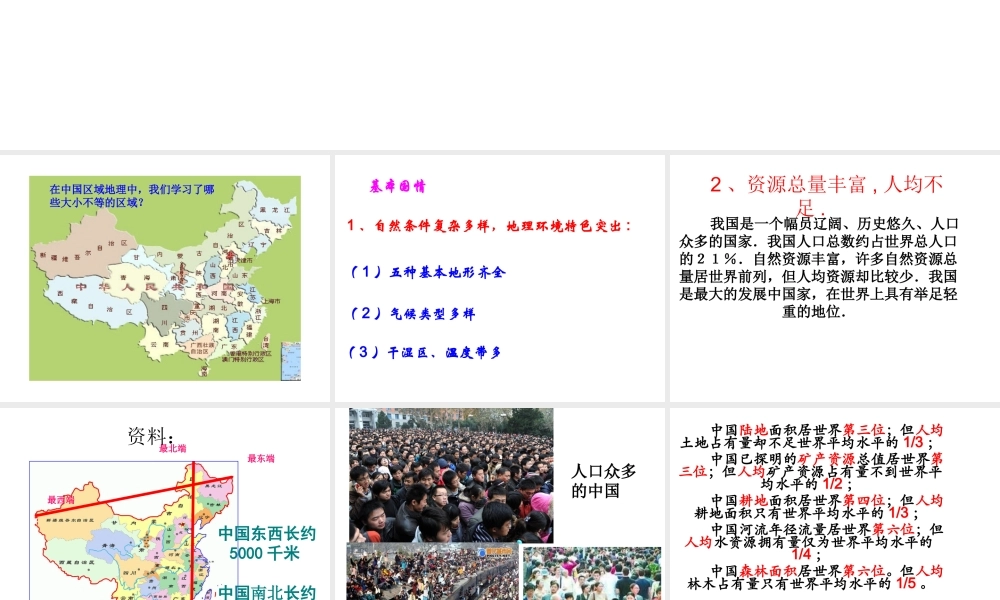The height and width of the screenshot is (600, 1000).
Task: Click the red fraction 1/2
Action: (832, 484)
